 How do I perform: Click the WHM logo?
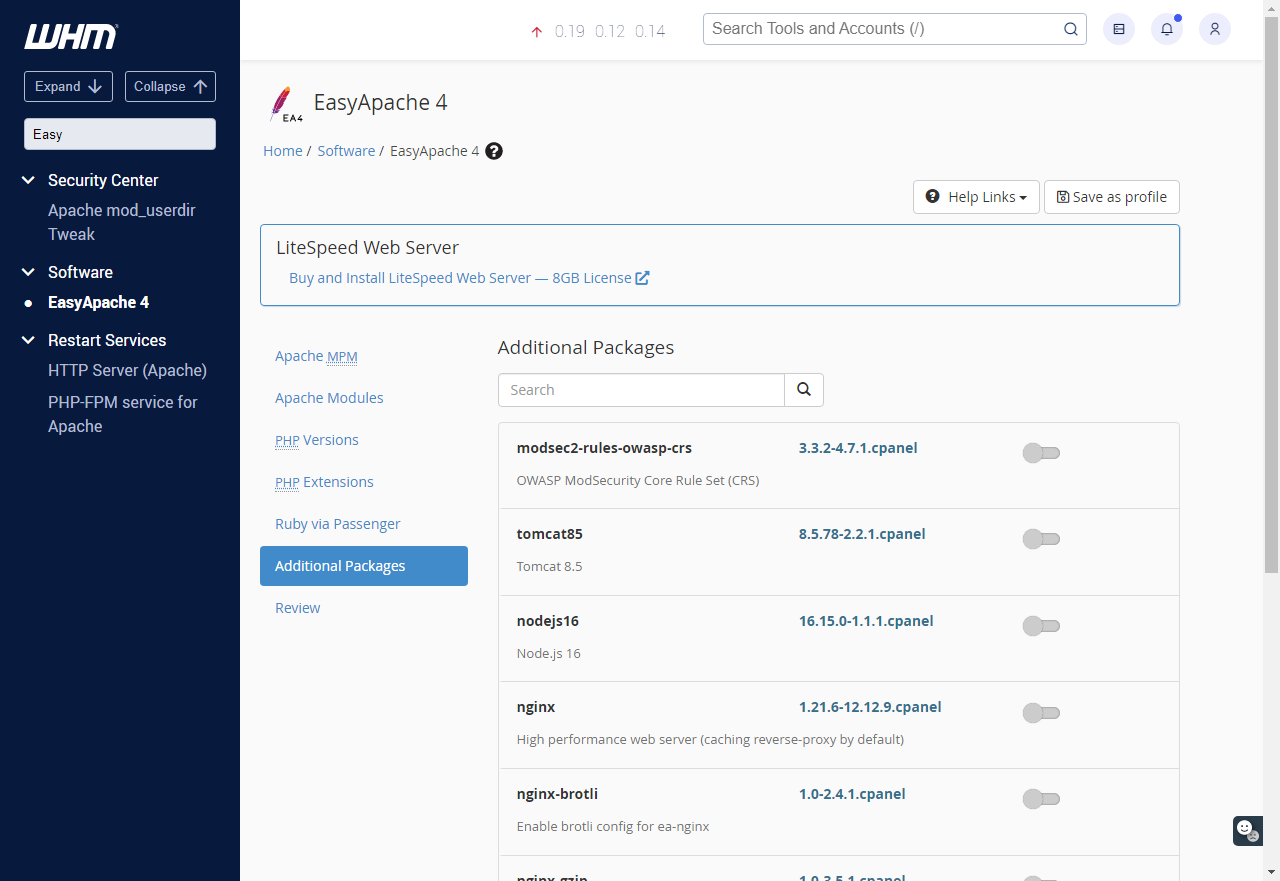pyautogui.click(x=71, y=37)
